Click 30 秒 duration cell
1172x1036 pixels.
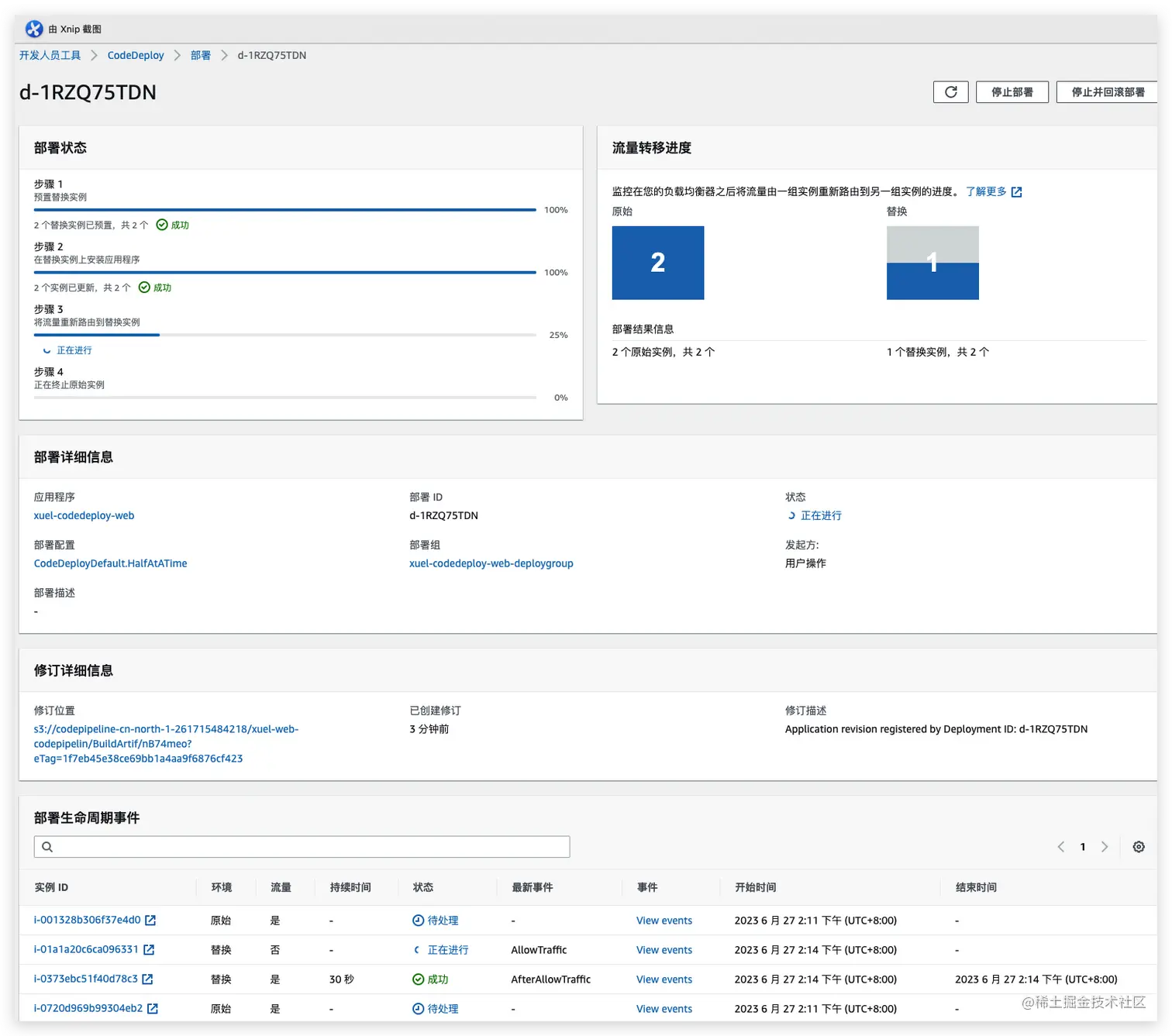pos(342,980)
